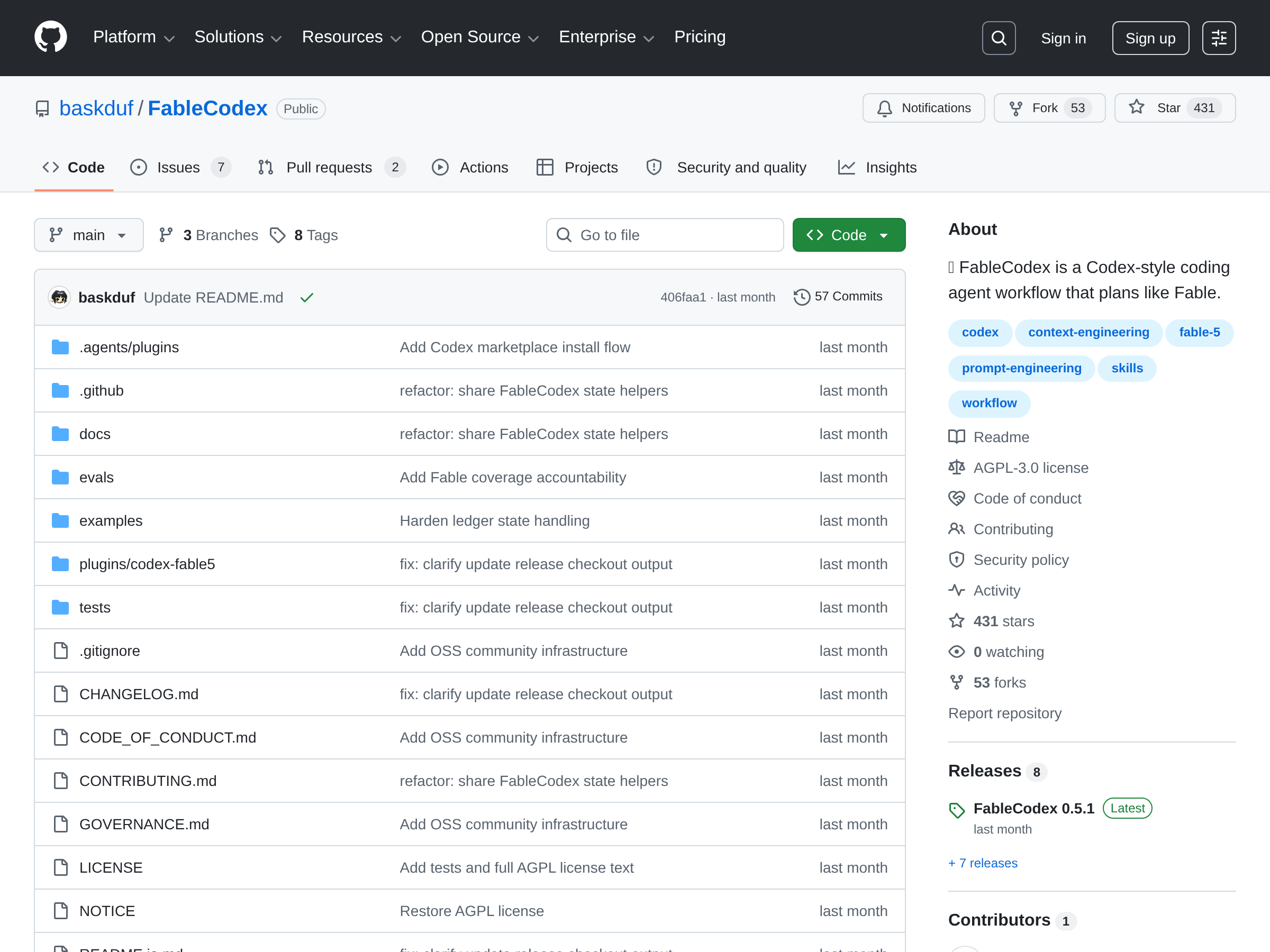Open the examples folder icon
Image resolution: width=1270 pixels, height=952 pixels.
[60, 520]
